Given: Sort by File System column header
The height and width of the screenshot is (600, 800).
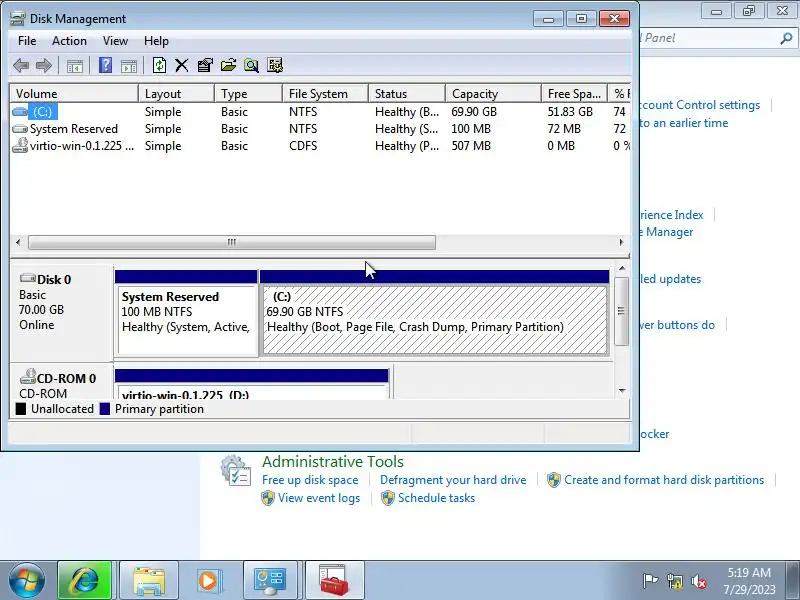Looking at the screenshot, I should point(326,94).
